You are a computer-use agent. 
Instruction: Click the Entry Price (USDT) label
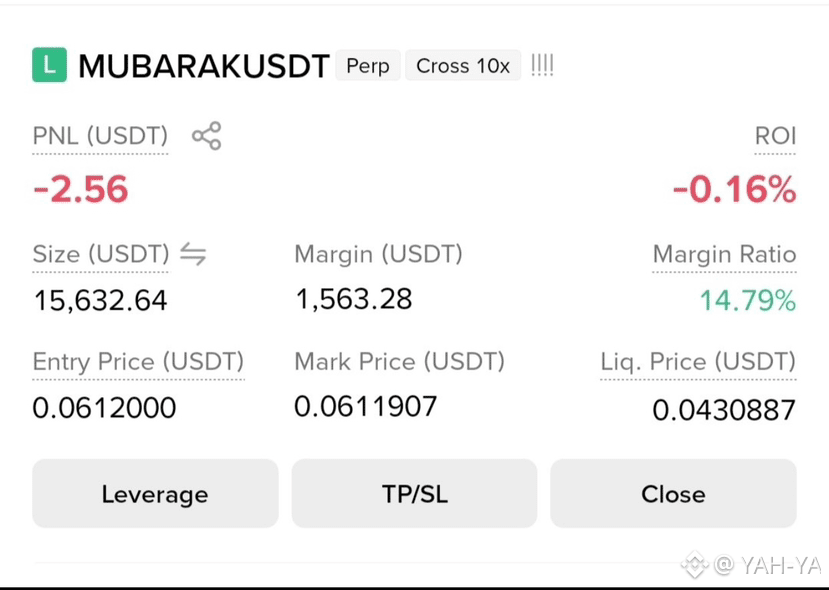coord(139,362)
